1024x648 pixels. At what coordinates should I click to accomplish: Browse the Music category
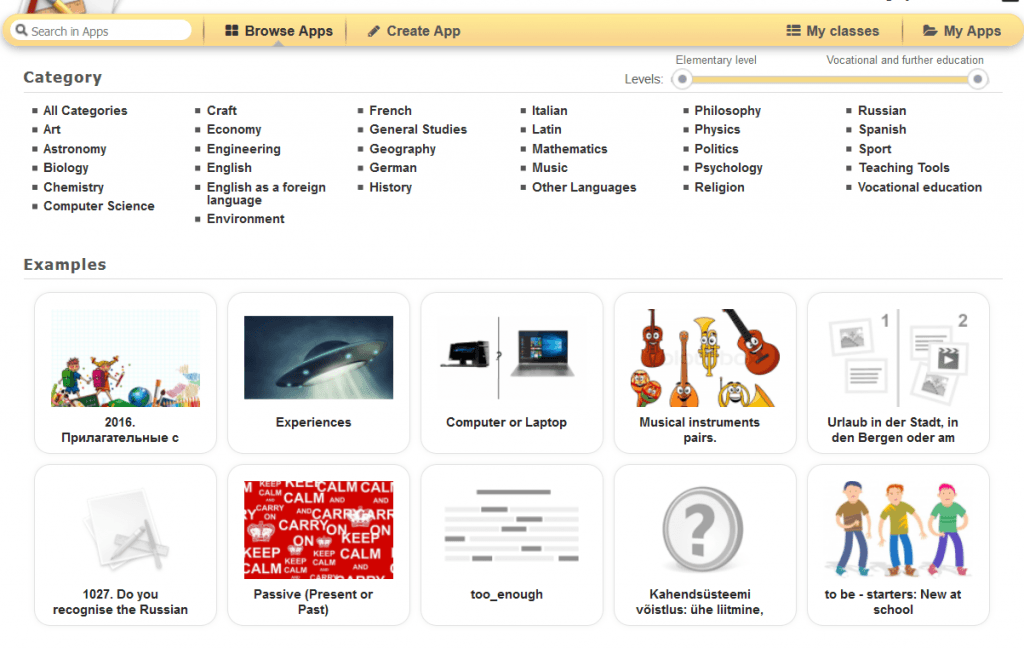pyautogui.click(x=550, y=168)
